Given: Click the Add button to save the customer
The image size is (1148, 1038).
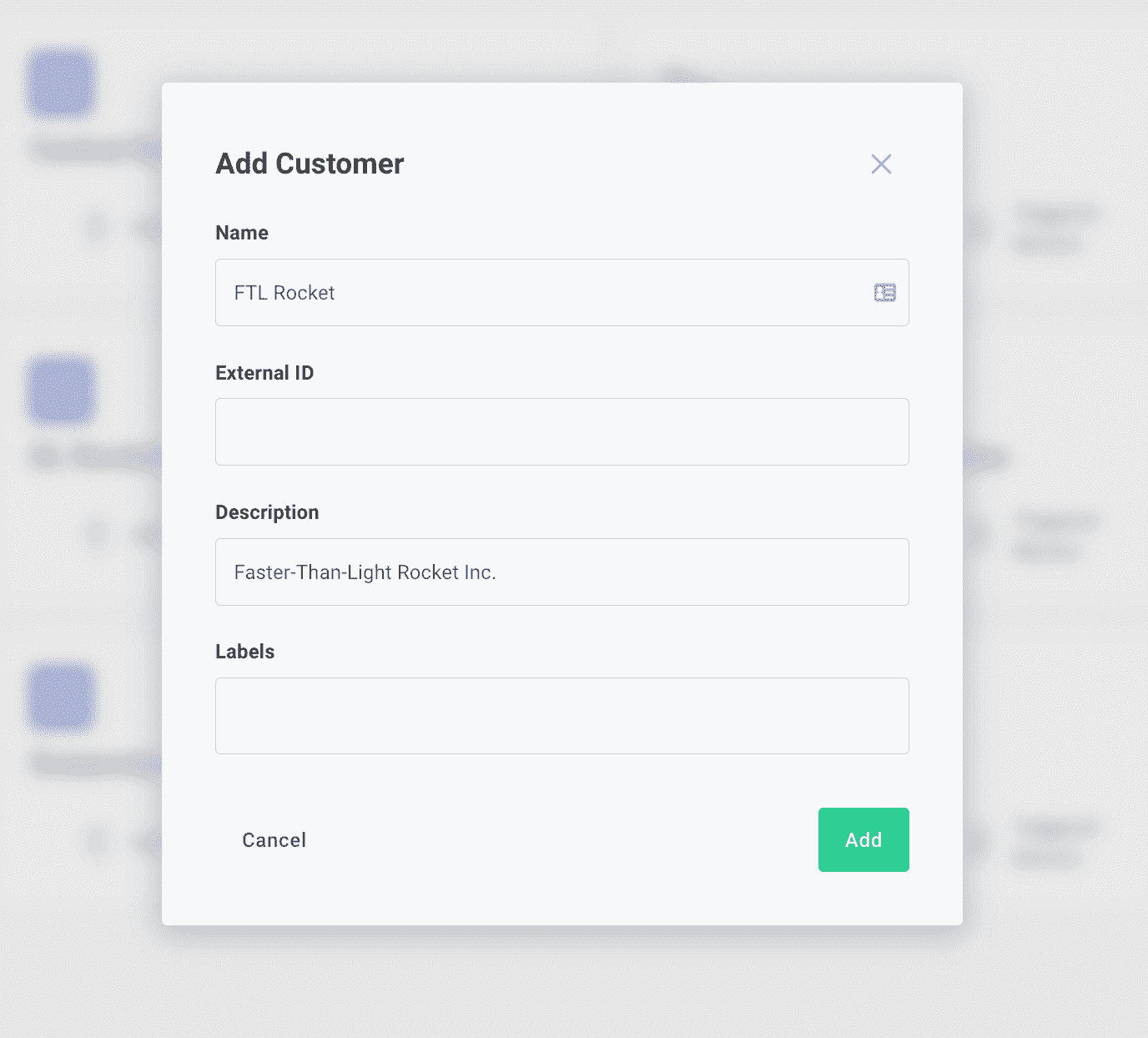Looking at the screenshot, I should 864,839.
